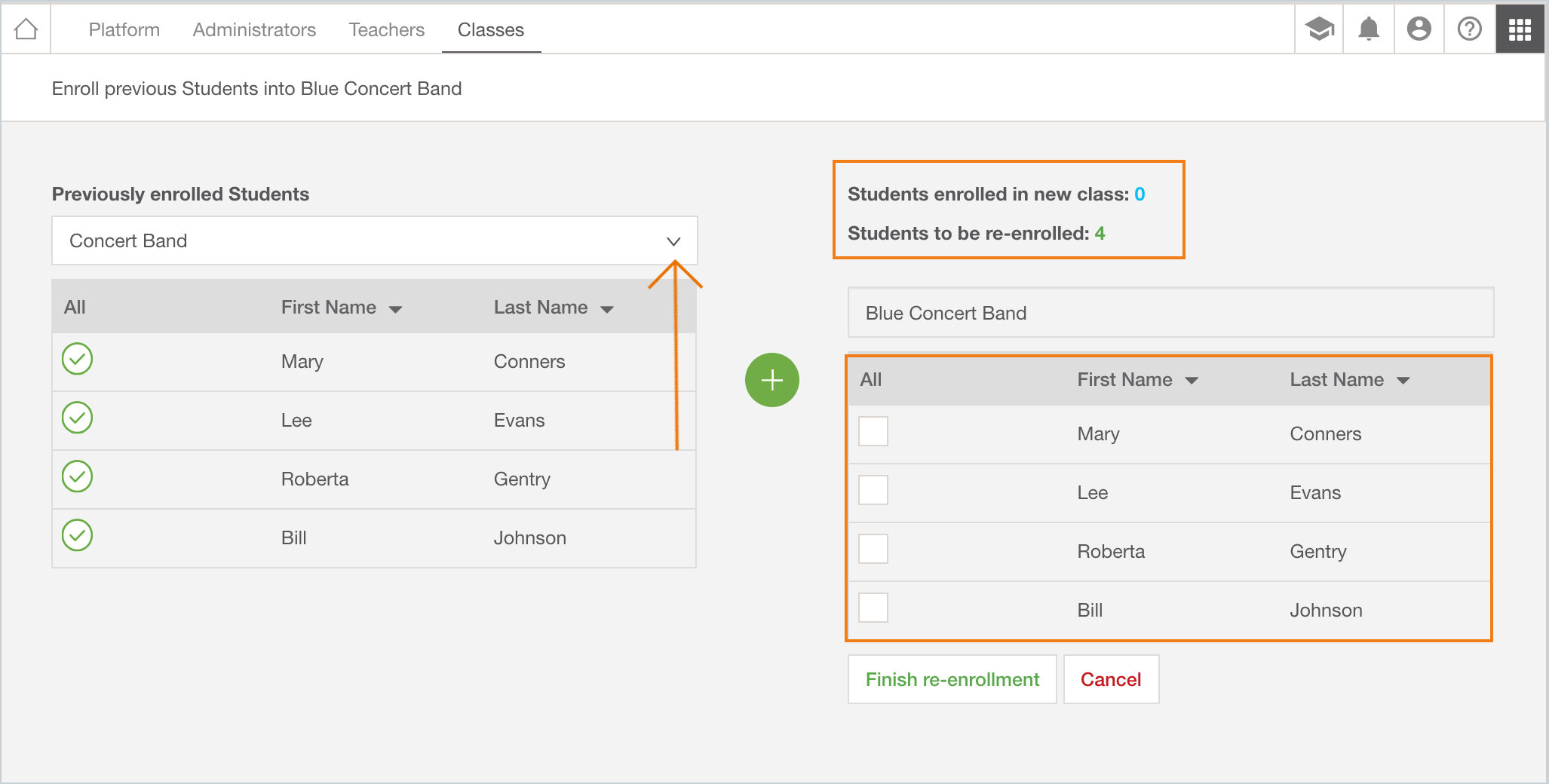Open the user account icon
The height and width of the screenshot is (784, 1549).
pyautogui.click(x=1419, y=29)
